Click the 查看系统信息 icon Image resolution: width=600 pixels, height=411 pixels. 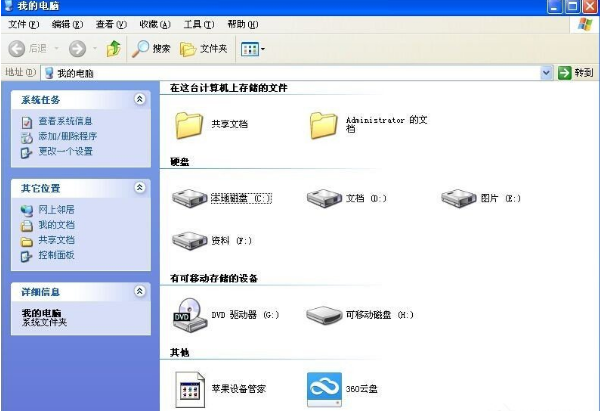pyautogui.click(x=26, y=122)
